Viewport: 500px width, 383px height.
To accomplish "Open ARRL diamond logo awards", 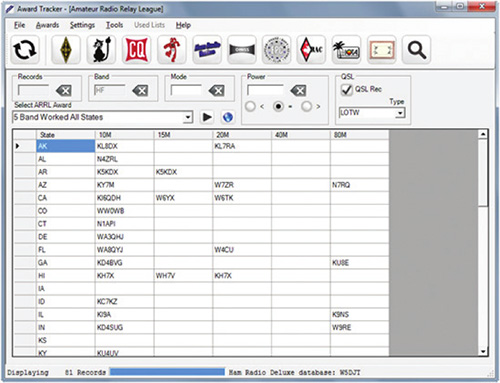I will point(66,50).
